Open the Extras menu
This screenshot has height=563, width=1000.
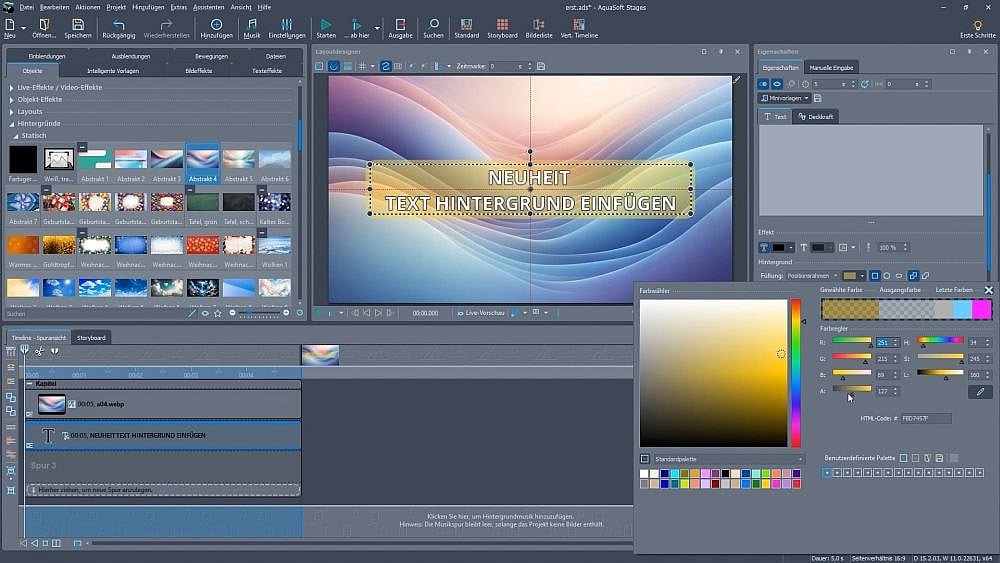point(178,6)
